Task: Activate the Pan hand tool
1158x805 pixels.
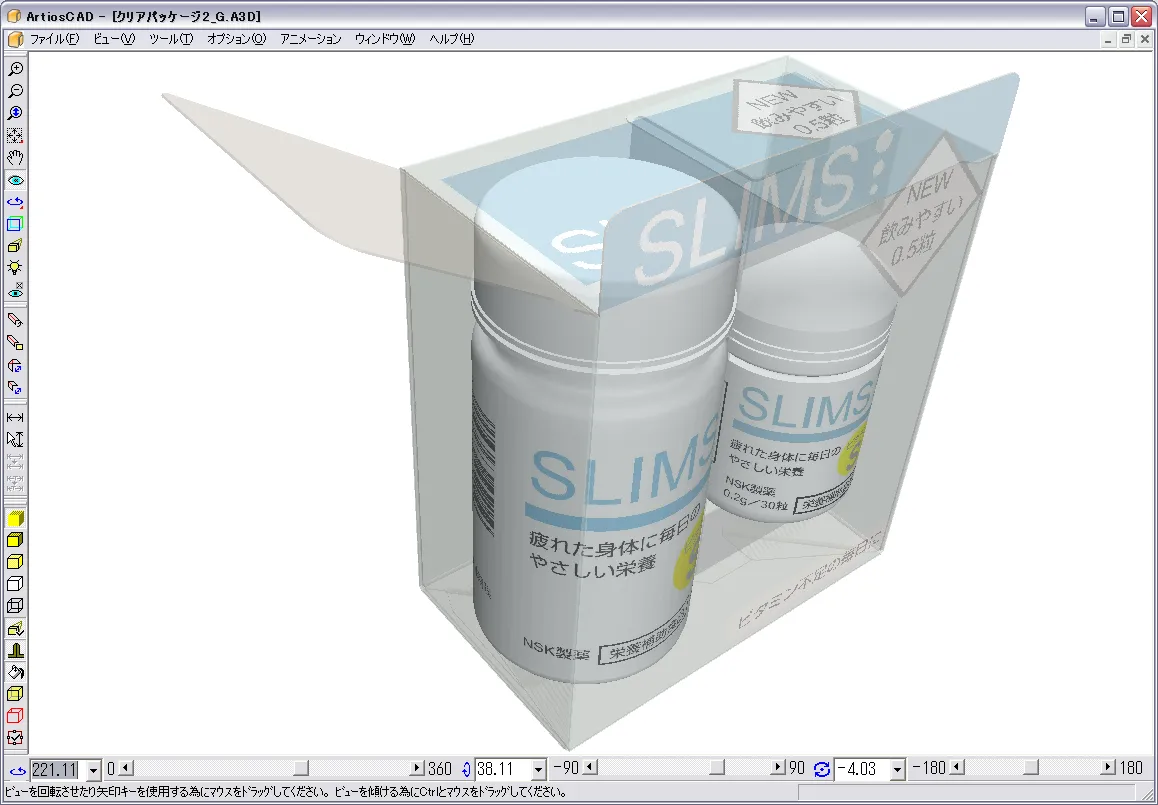Action: tap(16, 158)
